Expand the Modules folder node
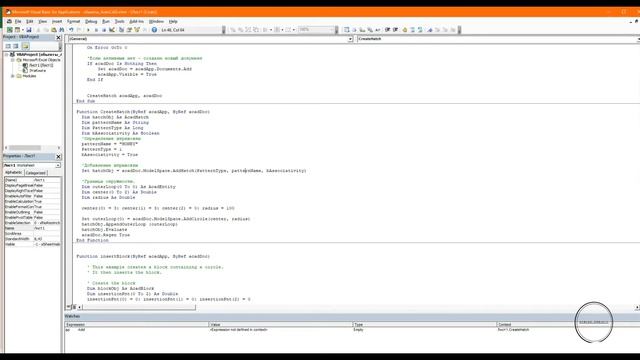 coord(13,76)
